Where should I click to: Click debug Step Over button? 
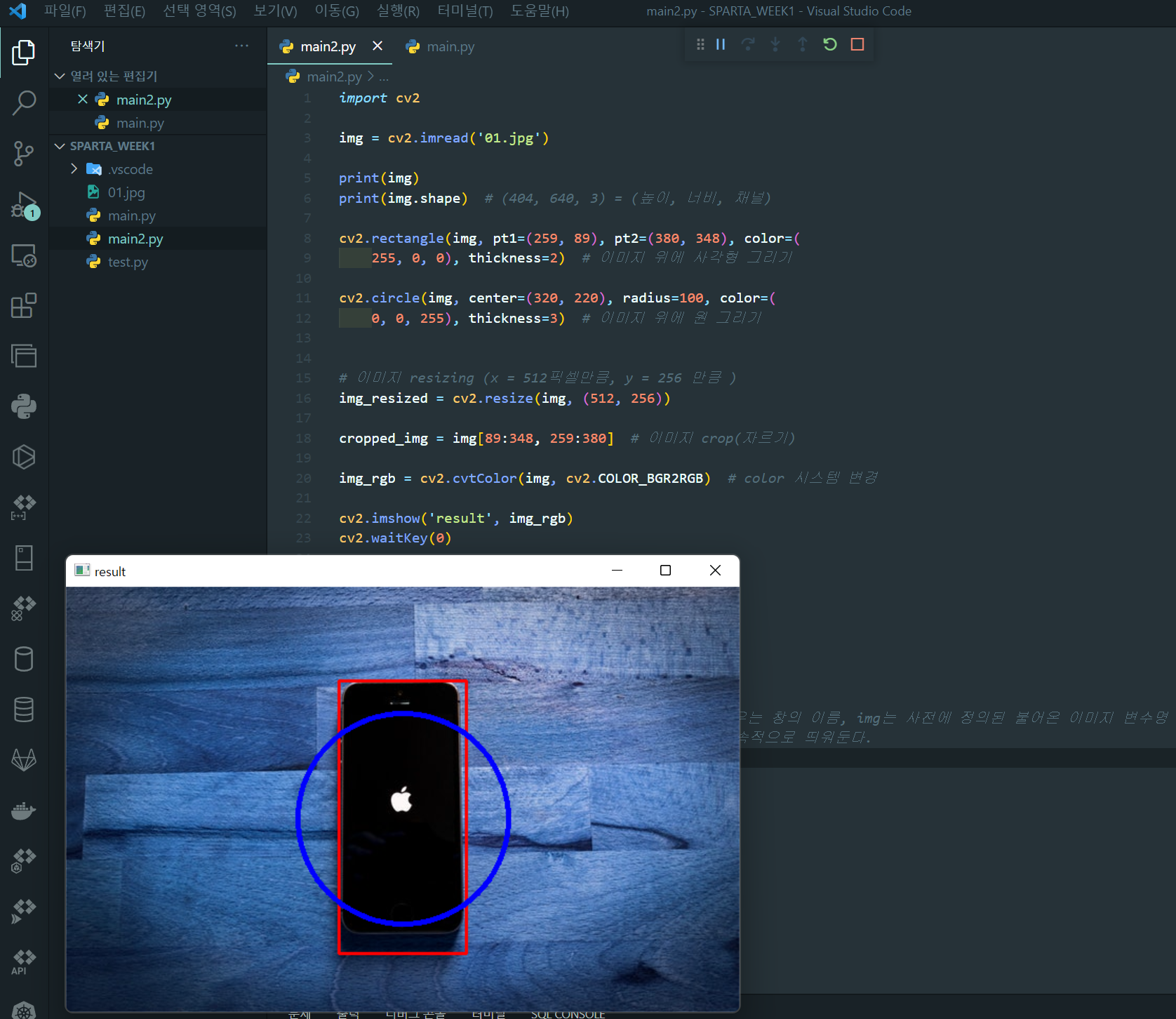point(748,44)
